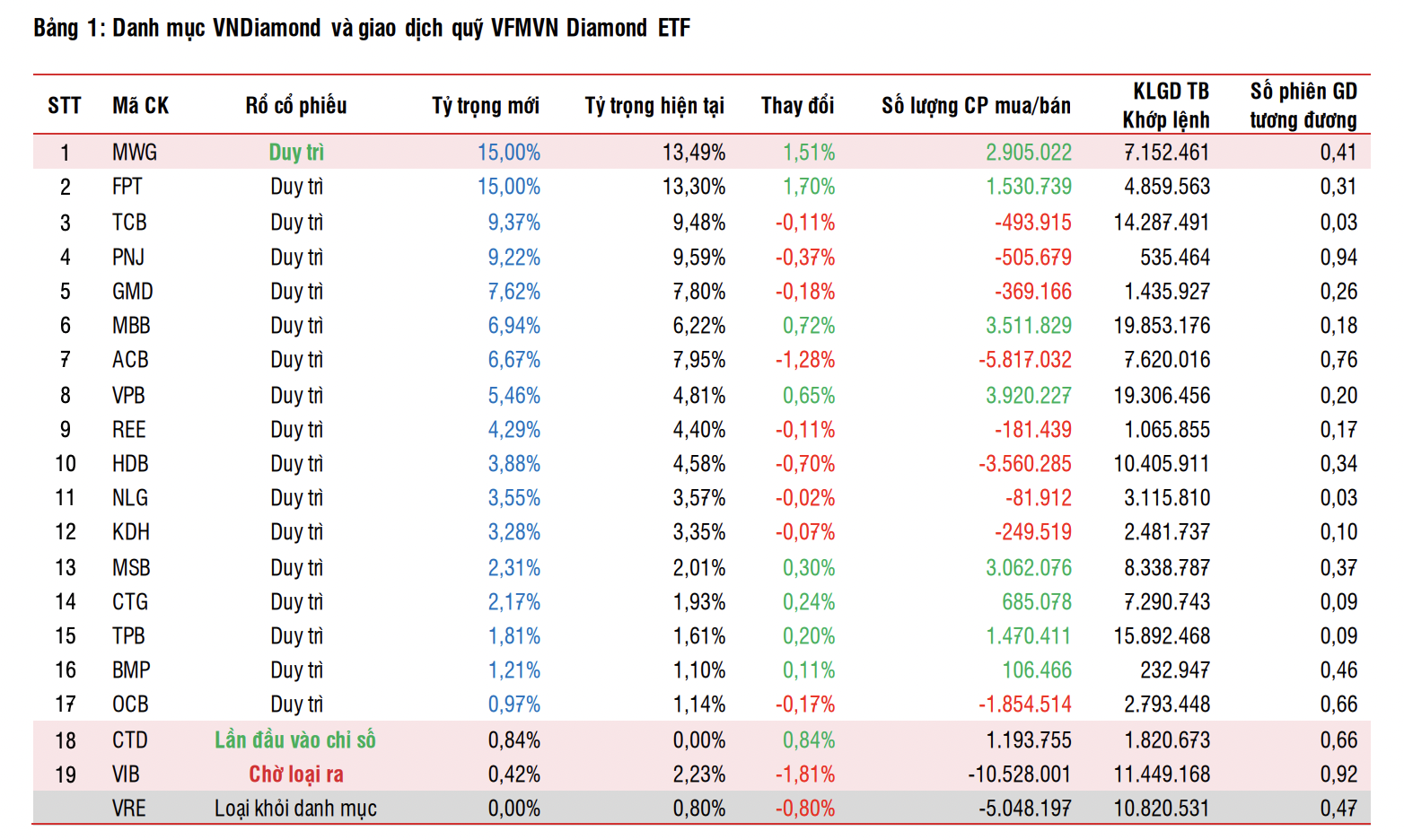Select the 'STT' column header
1404x840 pixels.
point(65,106)
